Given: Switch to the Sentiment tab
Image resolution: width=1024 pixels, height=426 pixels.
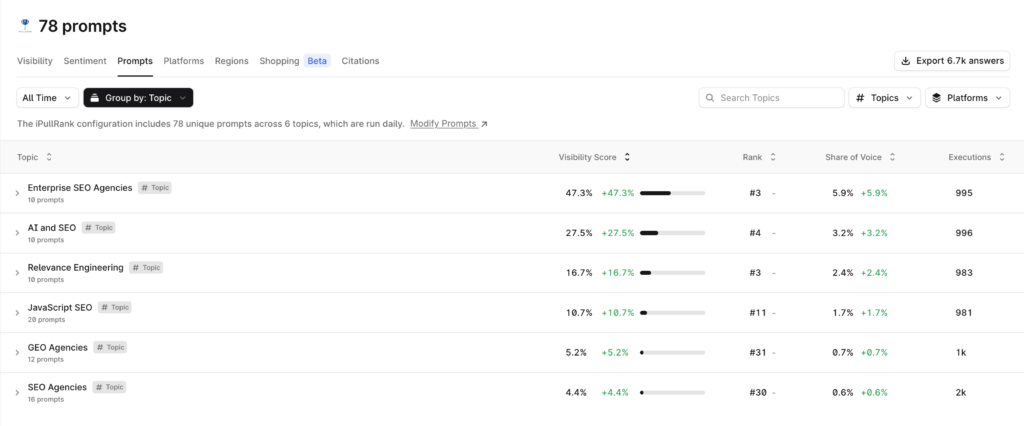Looking at the screenshot, I should pyautogui.click(x=85, y=61).
